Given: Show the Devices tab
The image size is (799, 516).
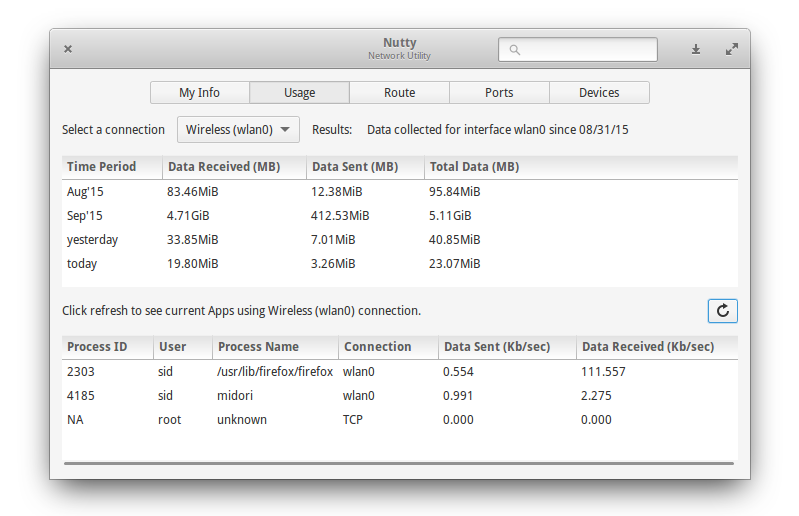Looking at the screenshot, I should [599, 93].
